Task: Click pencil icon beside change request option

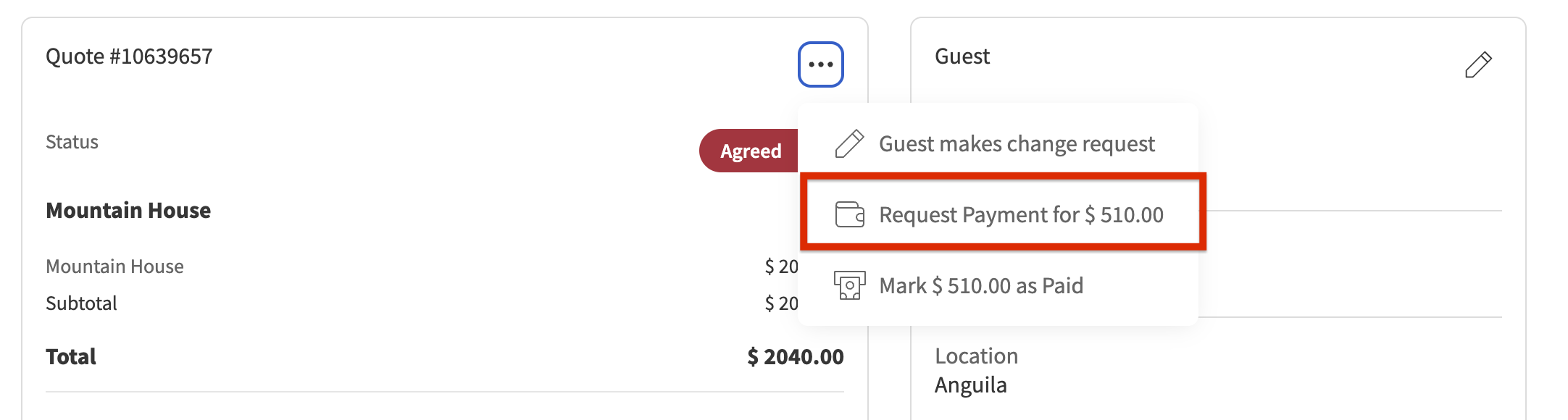Action: click(x=849, y=143)
